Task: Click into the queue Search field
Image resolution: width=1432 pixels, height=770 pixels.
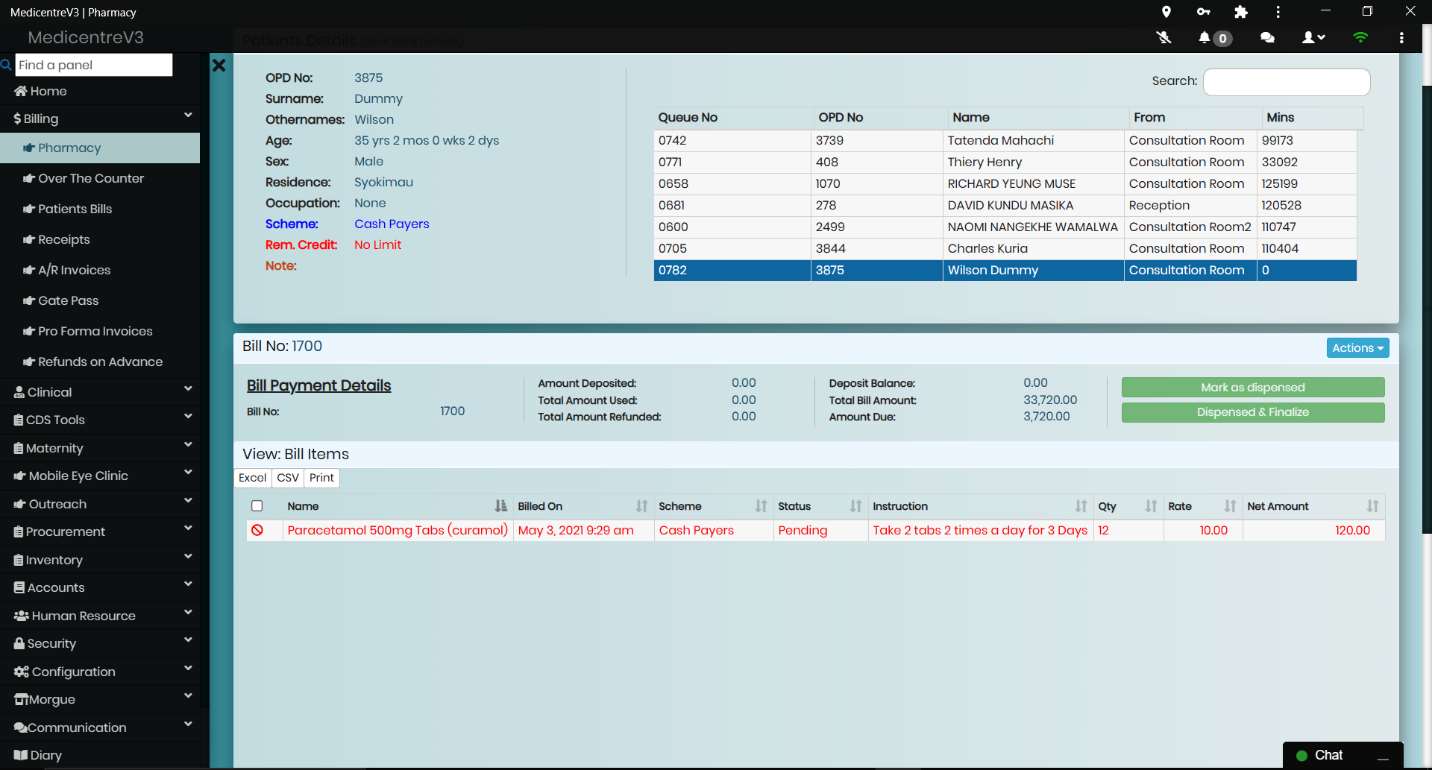Action: pyautogui.click(x=1286, y=82)
